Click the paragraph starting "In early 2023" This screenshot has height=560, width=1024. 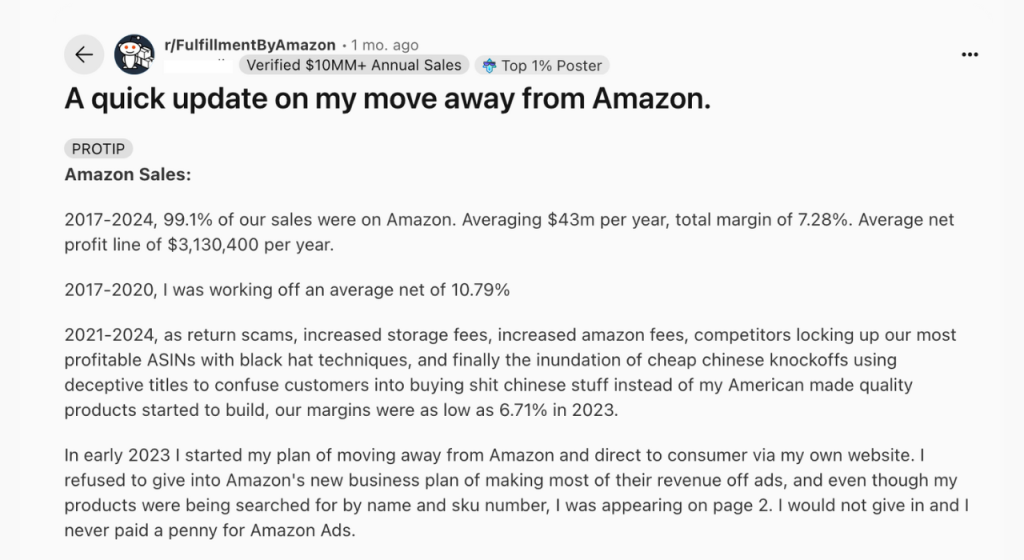pyautogui.click(x=516, y=492)
